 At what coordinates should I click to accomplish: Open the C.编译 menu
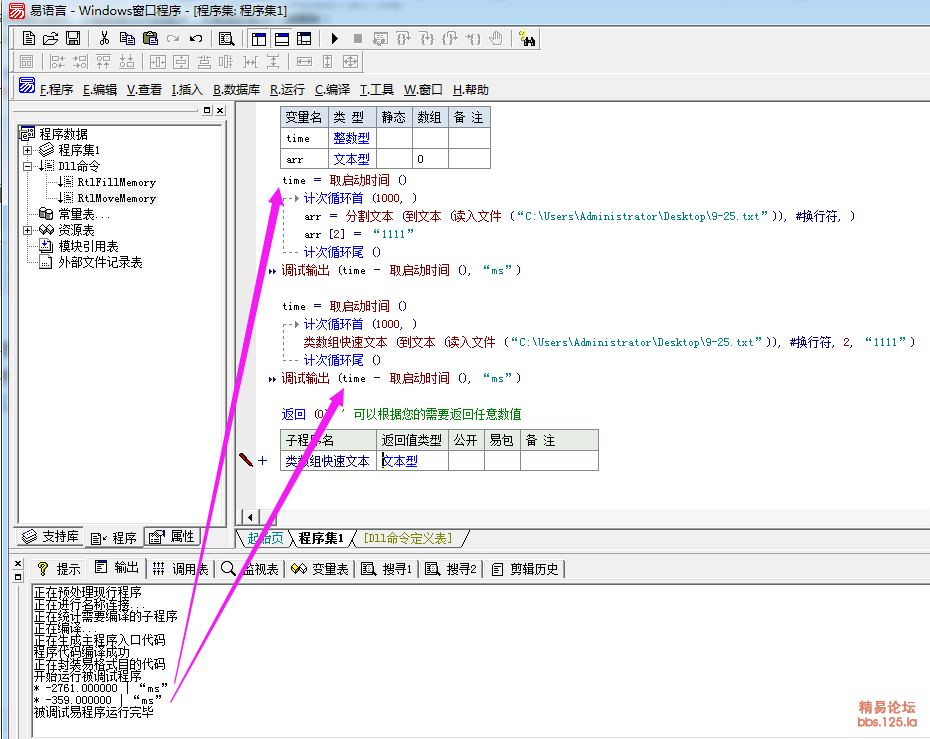(332, 90)
